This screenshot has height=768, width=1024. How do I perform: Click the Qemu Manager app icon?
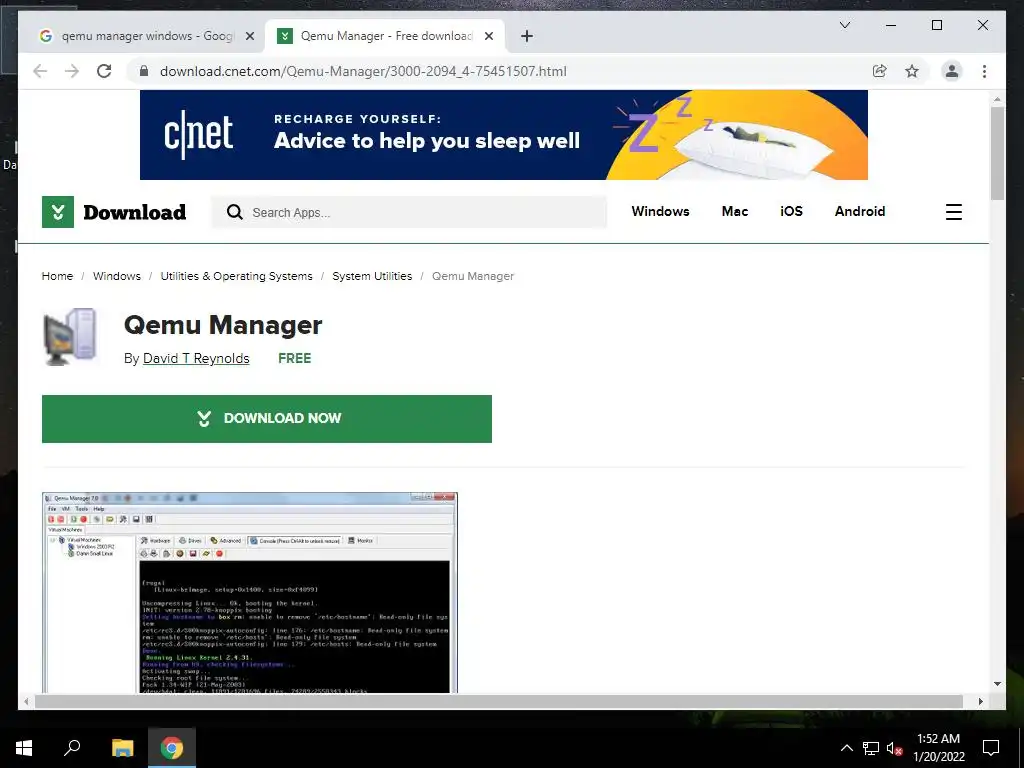(x=70, y=336)
